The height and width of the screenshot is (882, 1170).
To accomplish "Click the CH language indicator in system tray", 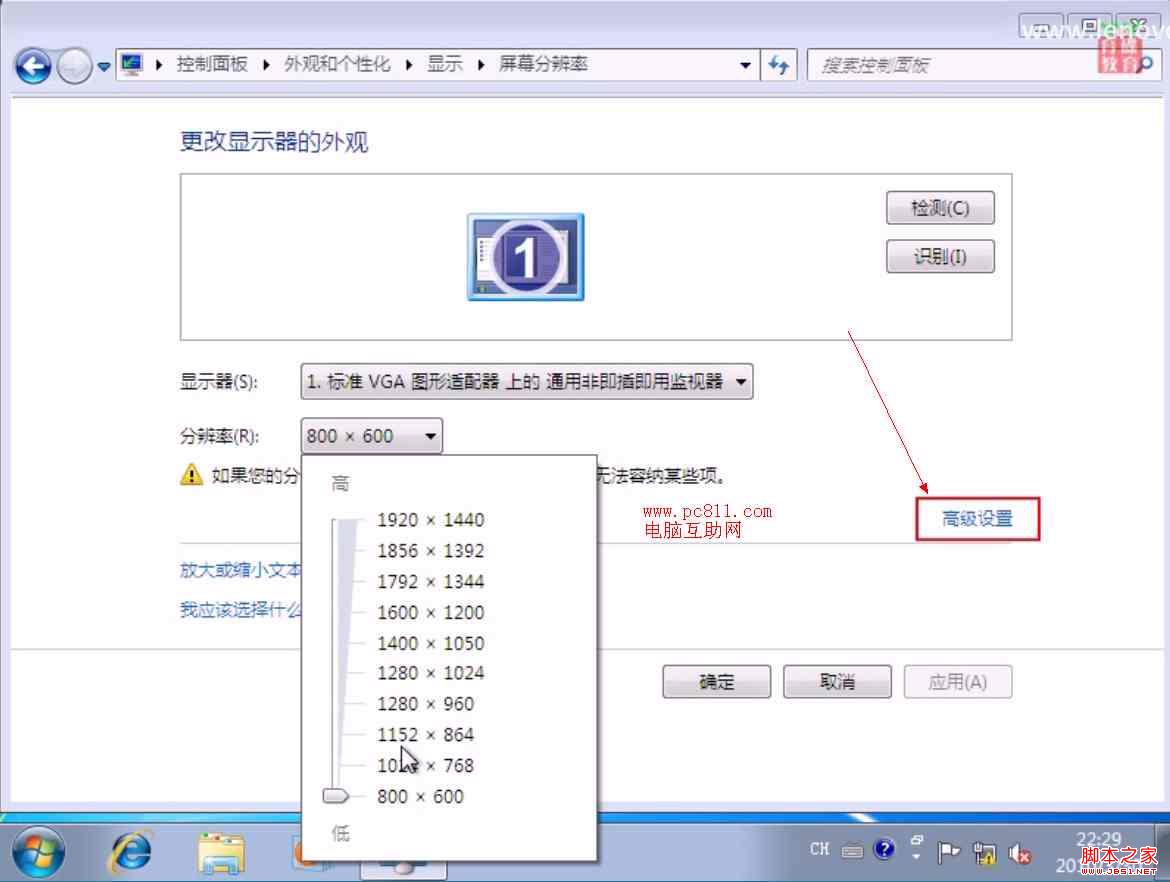I will coord(819,848).
